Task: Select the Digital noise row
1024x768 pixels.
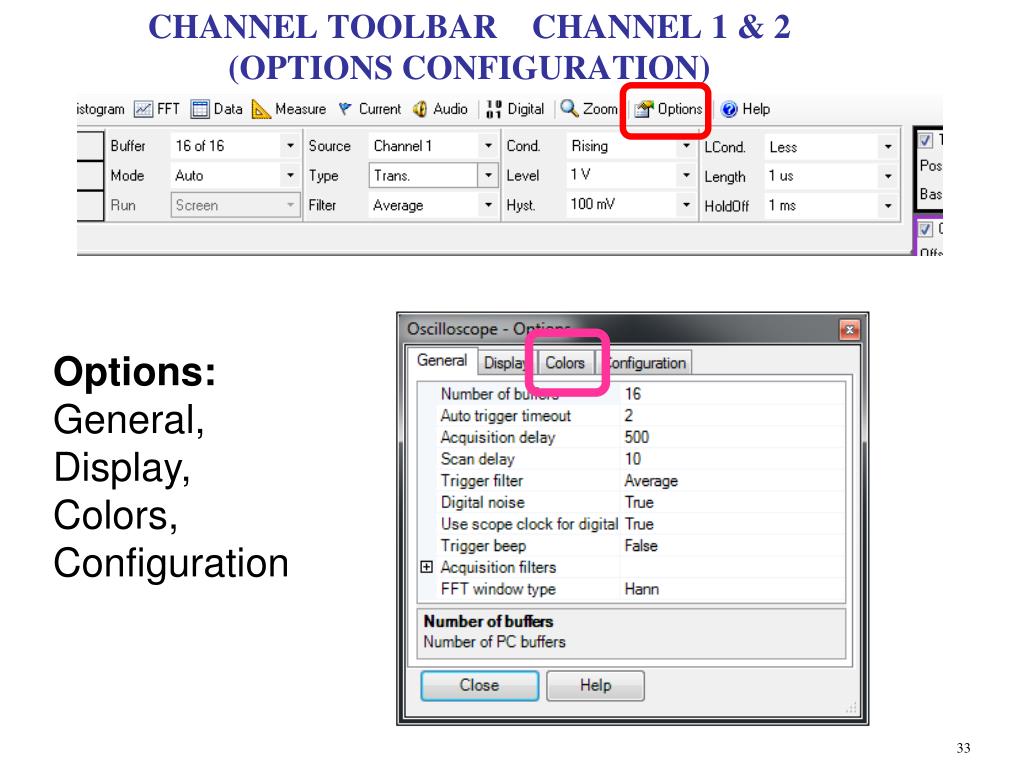Action: point(632,502)
